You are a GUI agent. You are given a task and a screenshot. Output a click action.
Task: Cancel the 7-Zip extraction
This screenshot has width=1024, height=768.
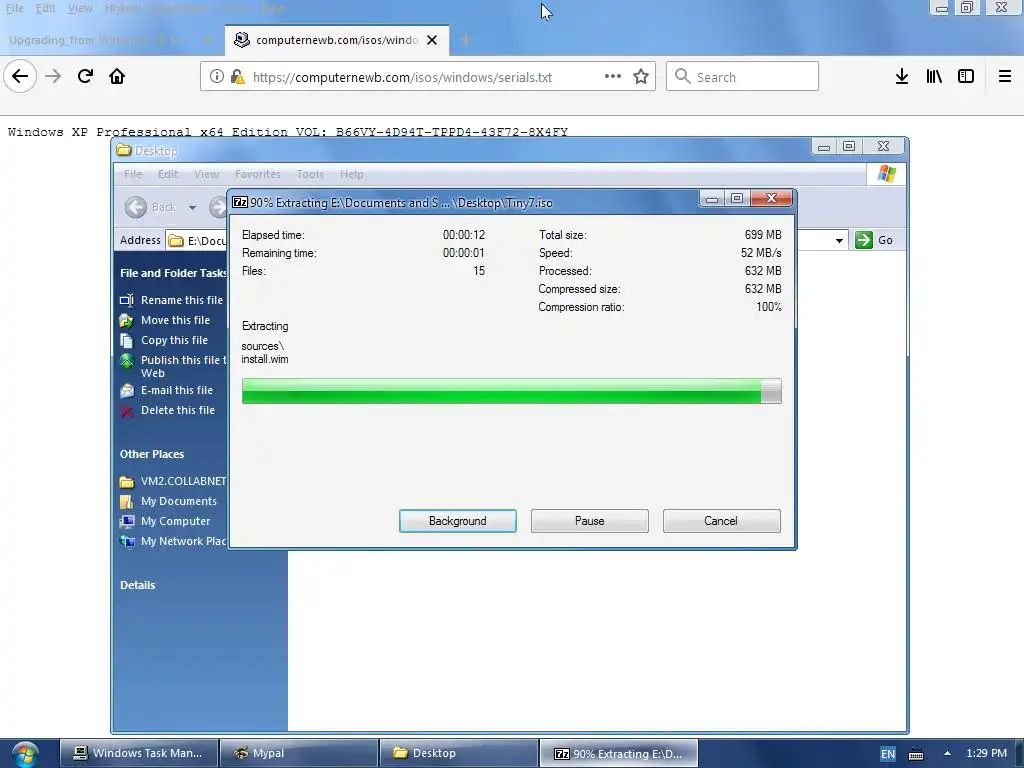[721, 520]
